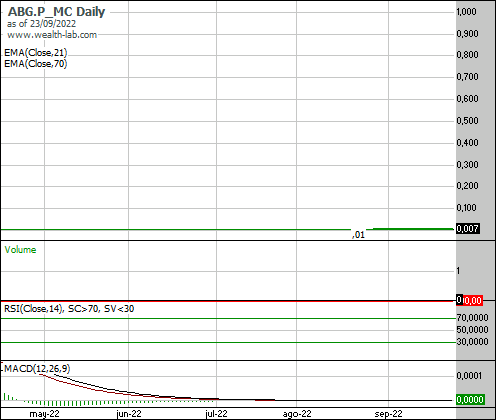Select the jul-22 date axis label

click(216, 414)
